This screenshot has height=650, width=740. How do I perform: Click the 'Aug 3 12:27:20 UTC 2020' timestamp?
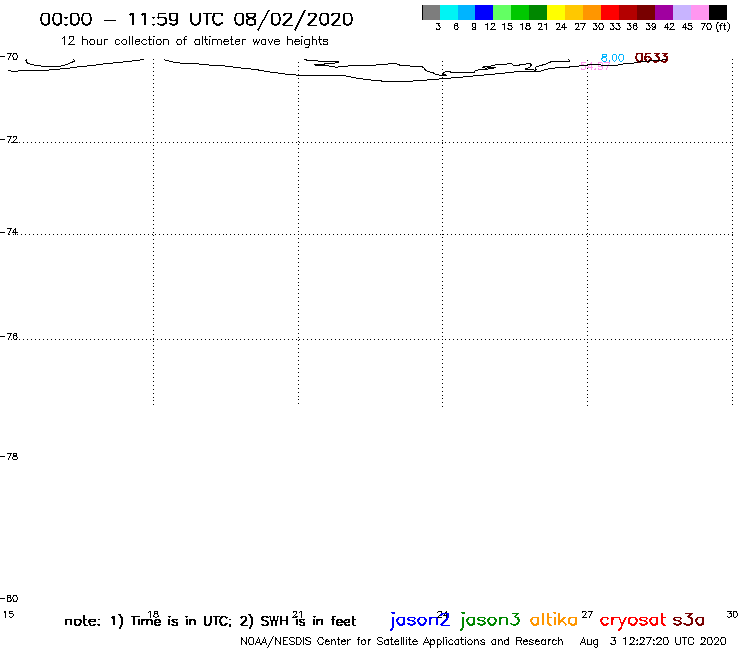653,642
